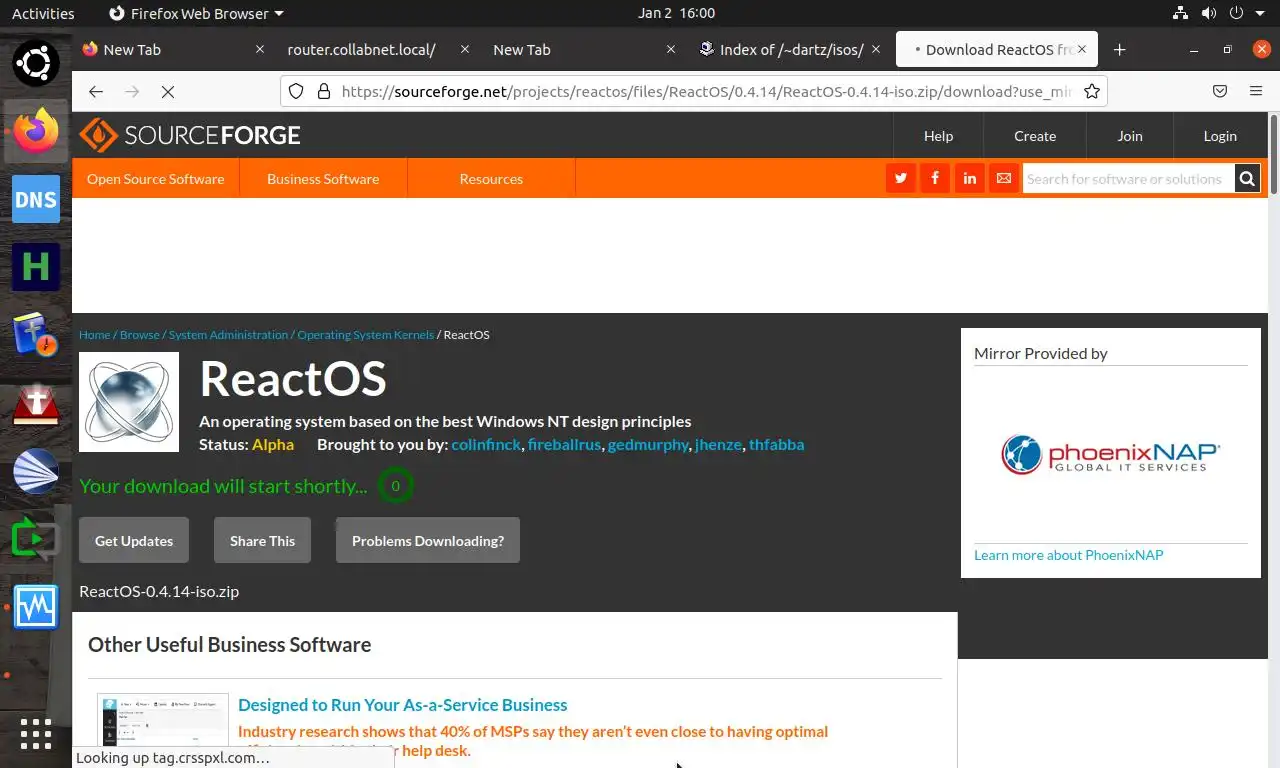Open SourceForge Facebook icon

click(x=935, y=178)
